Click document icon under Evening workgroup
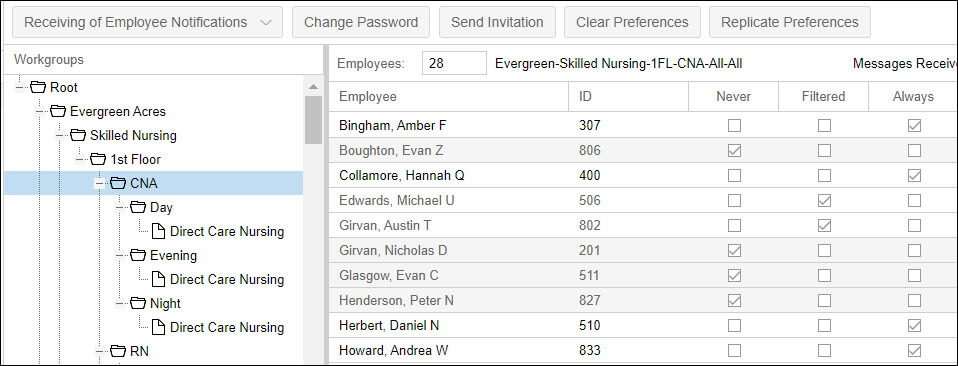958x366 pixels. (158, 279)
